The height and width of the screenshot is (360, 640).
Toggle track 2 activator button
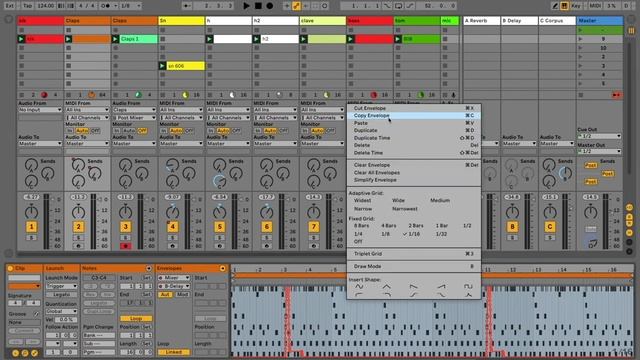click(78, 227)
